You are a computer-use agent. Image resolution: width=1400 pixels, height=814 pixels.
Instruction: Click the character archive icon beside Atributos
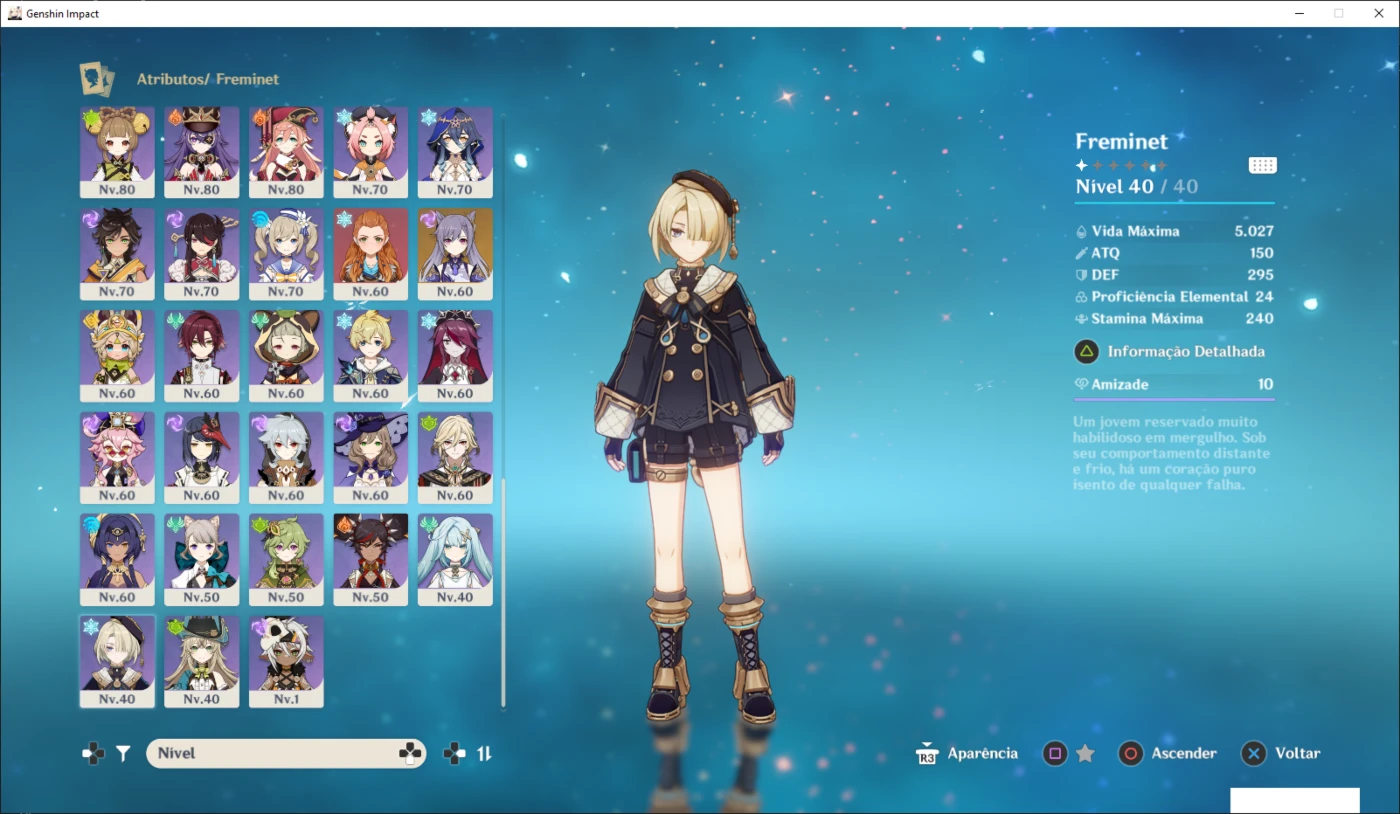pos(97,79)
